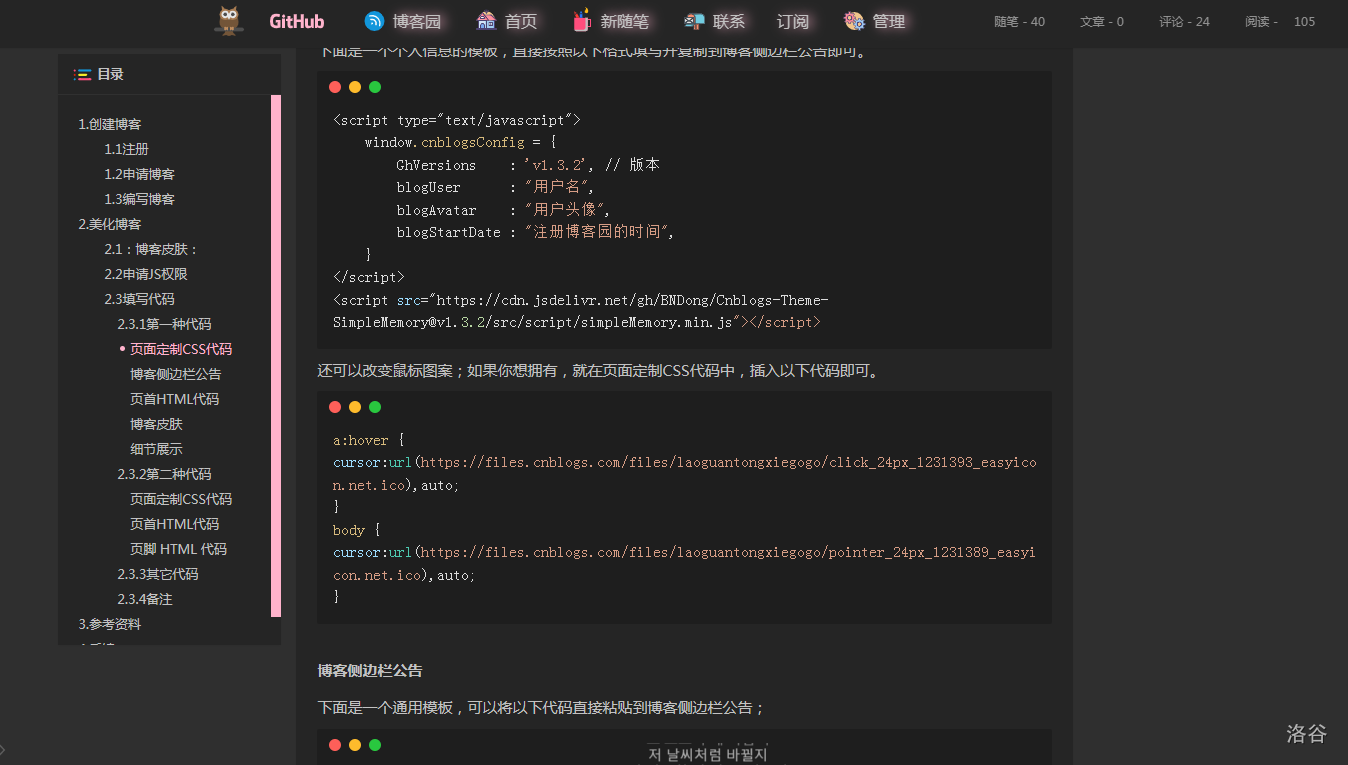Open the 订阅 menu item
Screen dimensions: 1348x765
coord(792,21)
